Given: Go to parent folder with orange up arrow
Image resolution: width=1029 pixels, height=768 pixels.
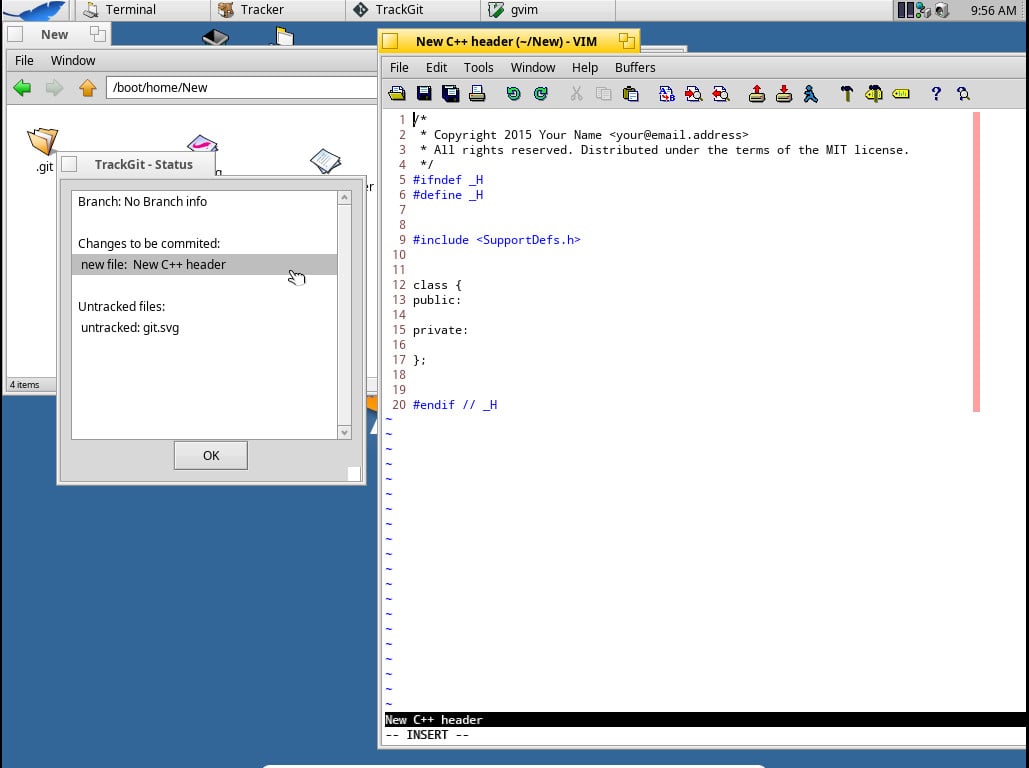Looking at the screenshot, I should pos(87,88).
